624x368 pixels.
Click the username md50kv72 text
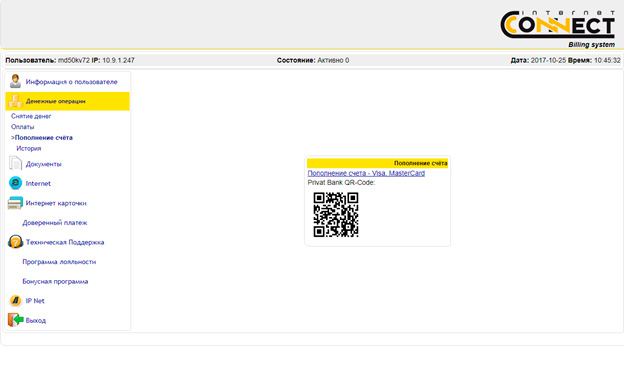[74, 60]
